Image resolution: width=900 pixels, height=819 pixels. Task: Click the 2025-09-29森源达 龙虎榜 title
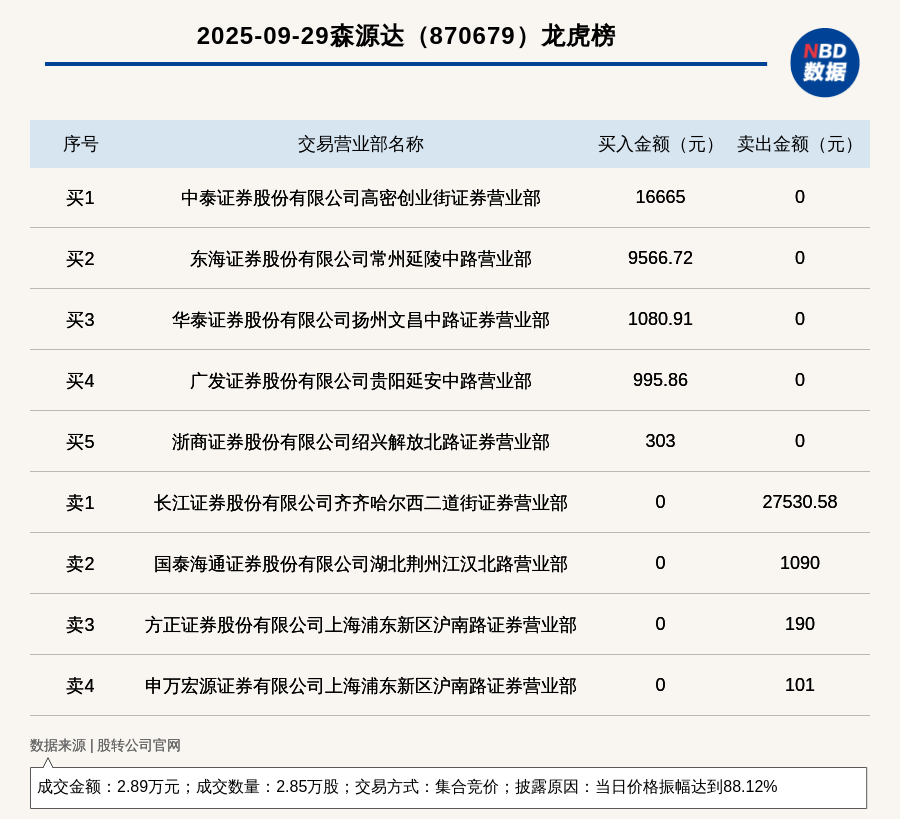pos(406,36)
